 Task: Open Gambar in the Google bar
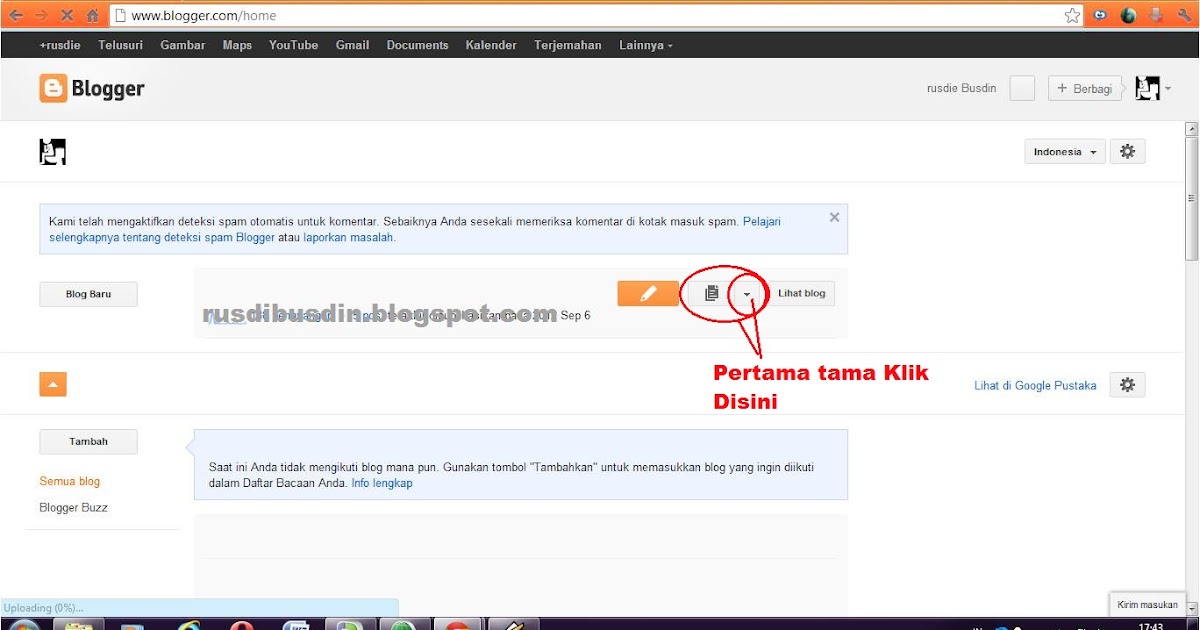click(183, 45)
